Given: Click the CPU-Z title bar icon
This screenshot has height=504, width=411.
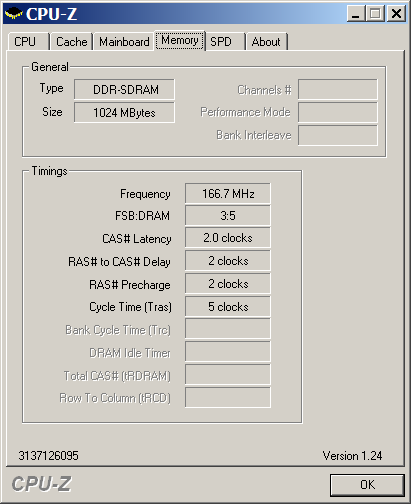Looking at the screenshot, I should 13,14.
